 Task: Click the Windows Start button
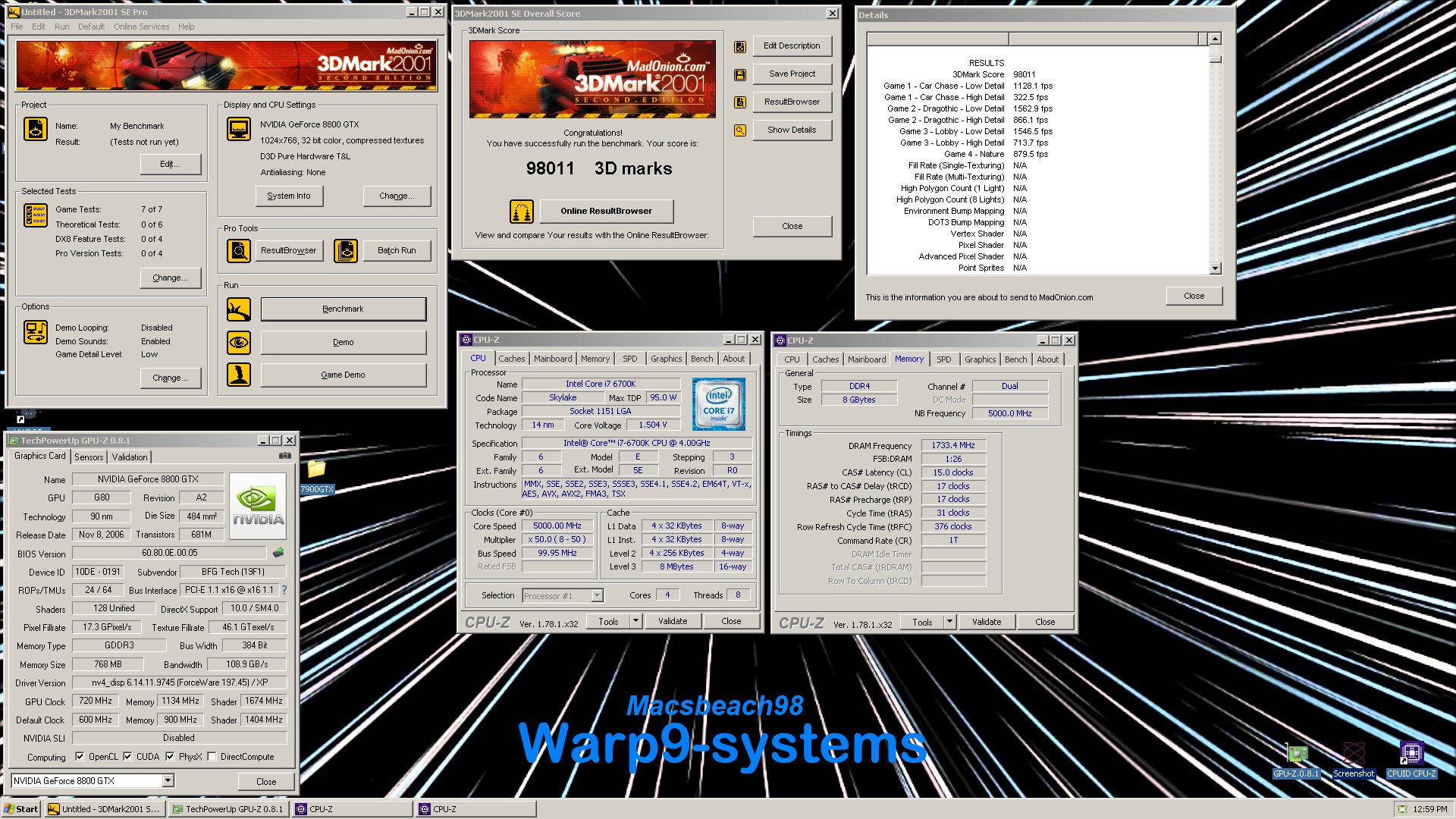[21, 809]
